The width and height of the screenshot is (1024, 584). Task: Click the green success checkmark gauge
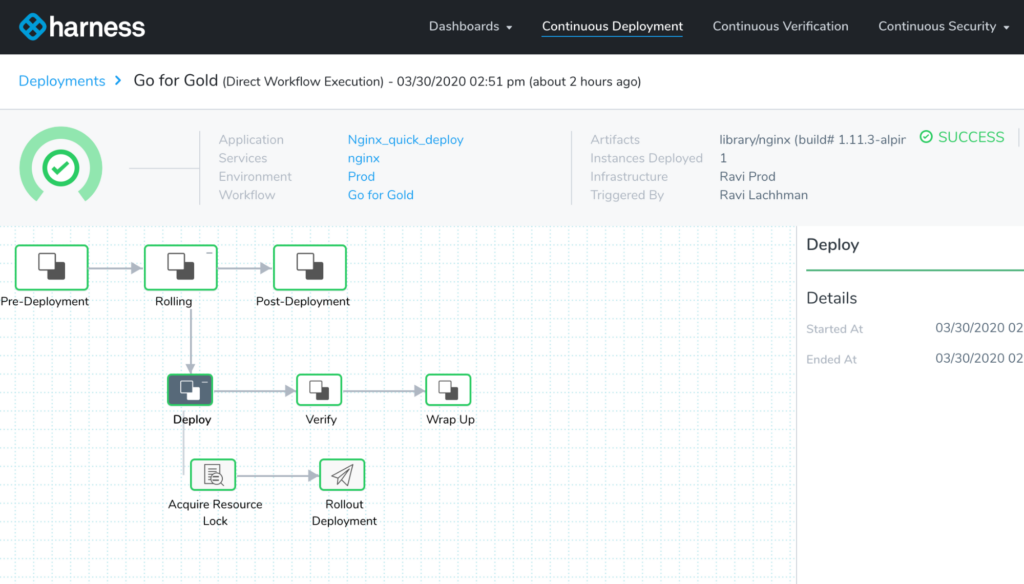click(x=61, y=168)
